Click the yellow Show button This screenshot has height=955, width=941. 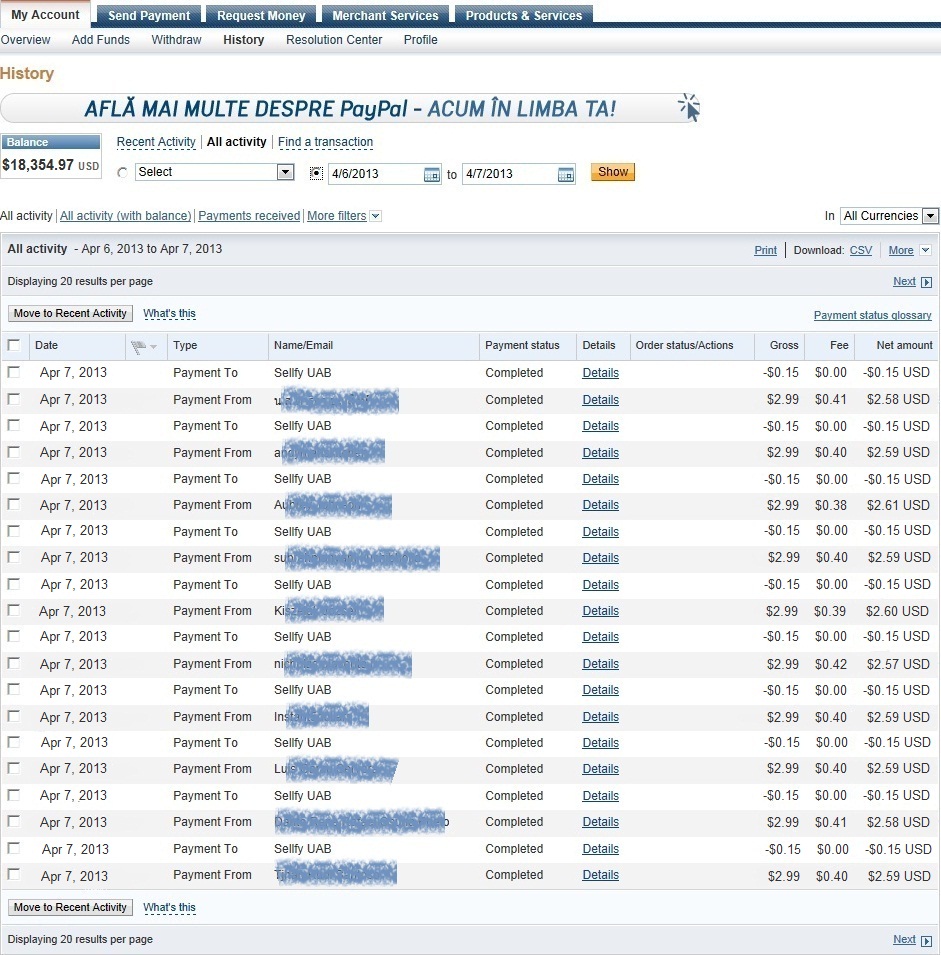[x=613, y=172]
